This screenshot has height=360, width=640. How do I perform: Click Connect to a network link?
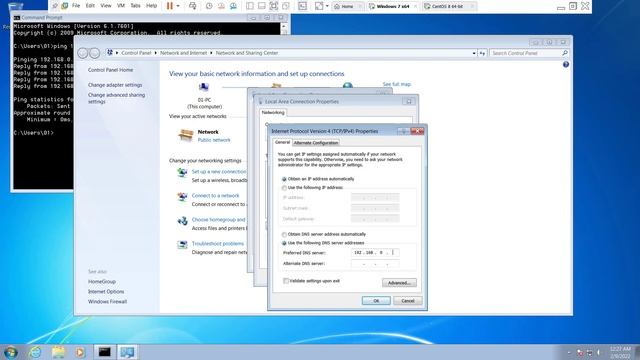point(216,196)
